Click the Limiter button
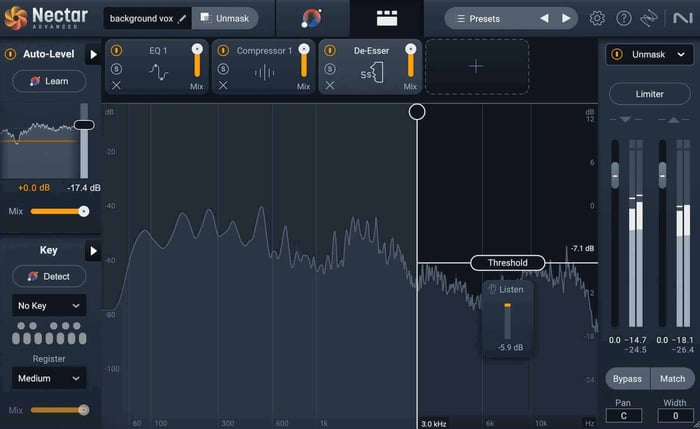The image size is (700, 429). coord(650,94)
